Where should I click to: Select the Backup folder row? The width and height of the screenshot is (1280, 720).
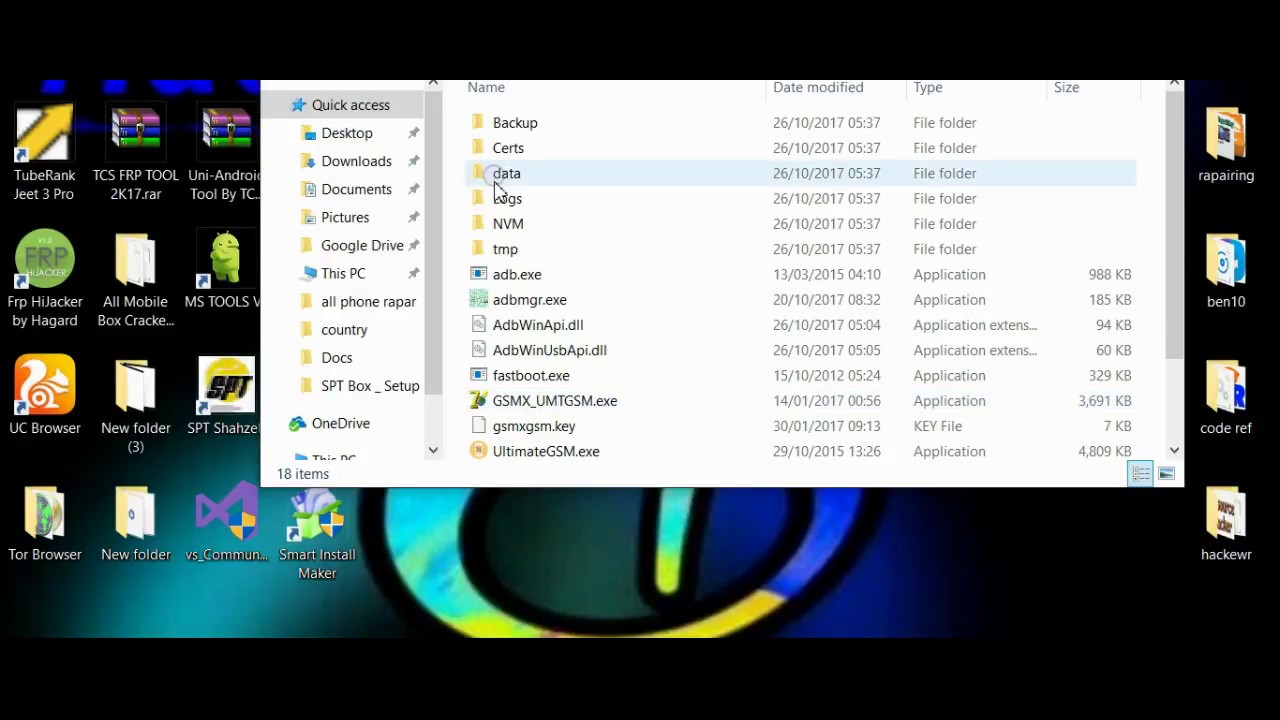800,122
